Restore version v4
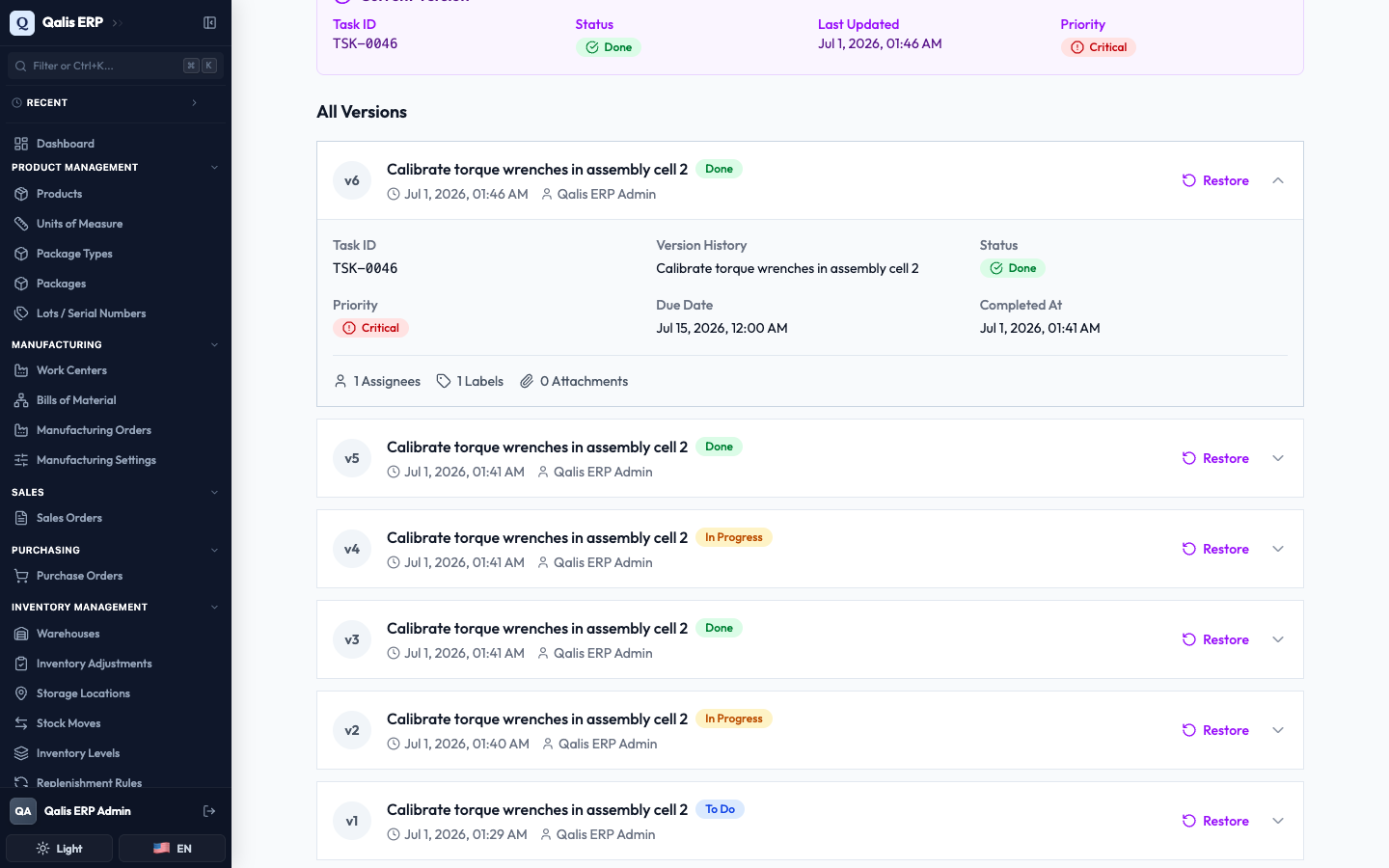 (x=1215, y=549)
